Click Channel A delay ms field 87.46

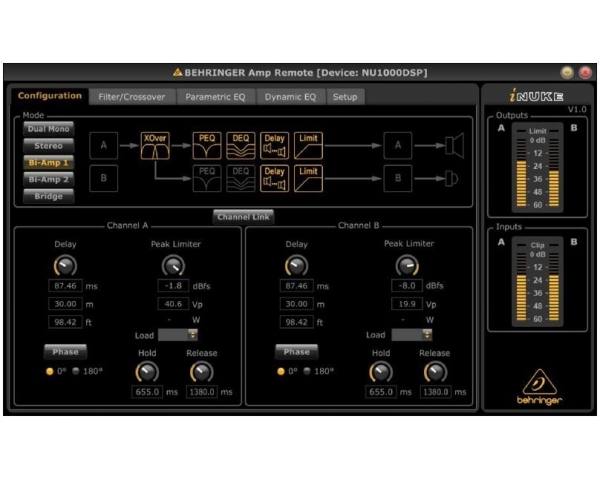pyautogui.click(x=65, y=286)
